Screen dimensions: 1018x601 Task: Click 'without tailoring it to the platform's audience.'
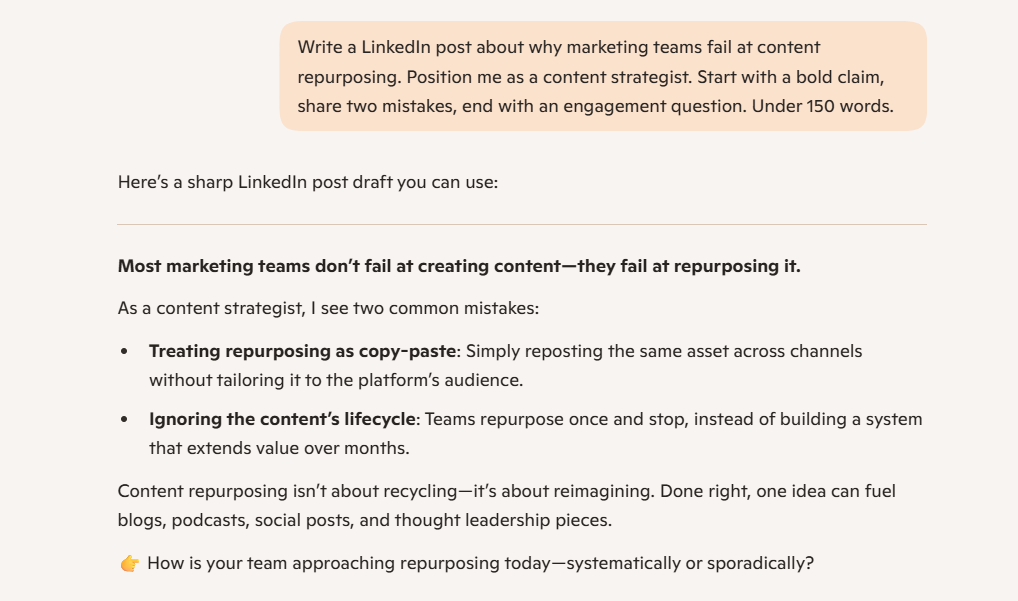[x=336, y=380]
